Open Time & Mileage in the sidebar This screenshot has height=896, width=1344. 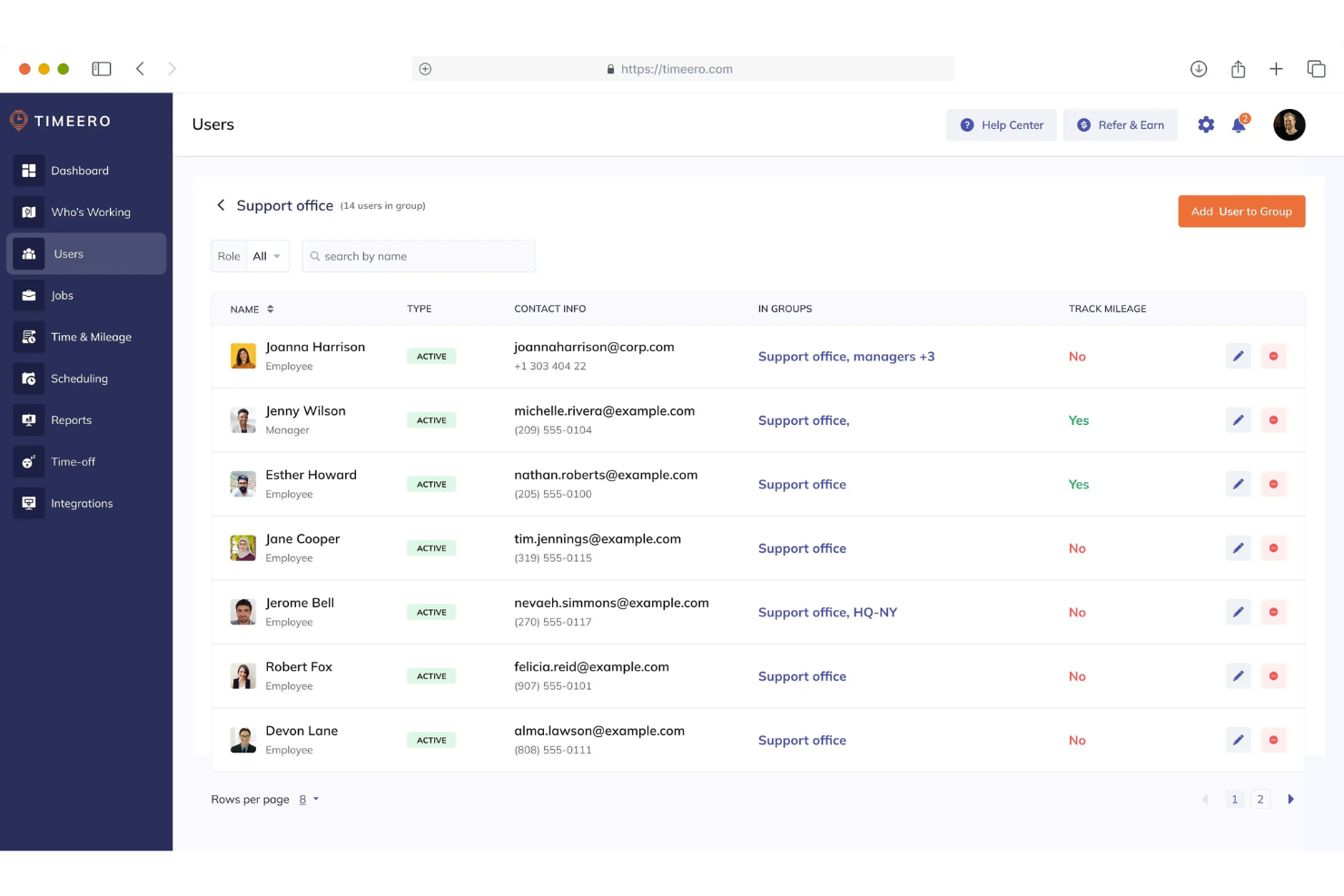tap(91, 337)
